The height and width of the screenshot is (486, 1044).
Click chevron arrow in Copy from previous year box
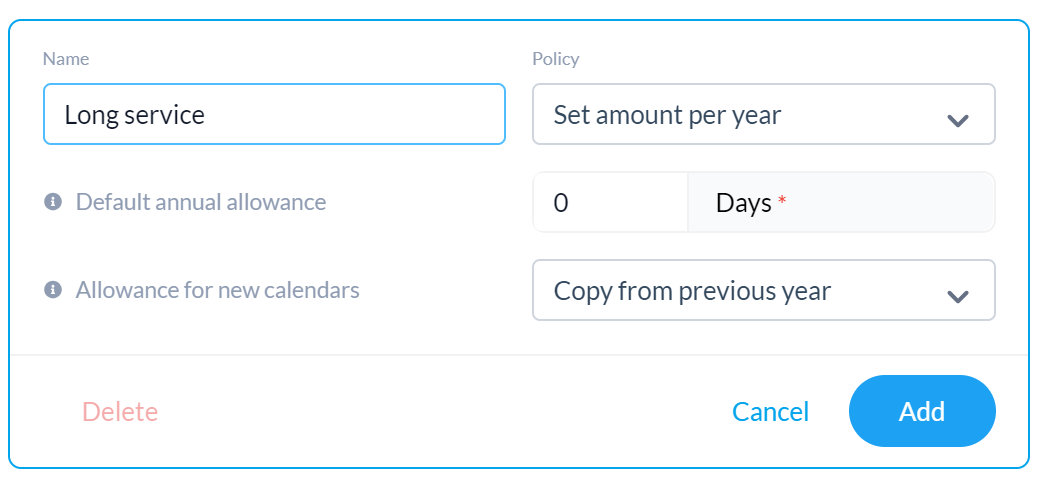pyautogui.click(x=957, y=296)
